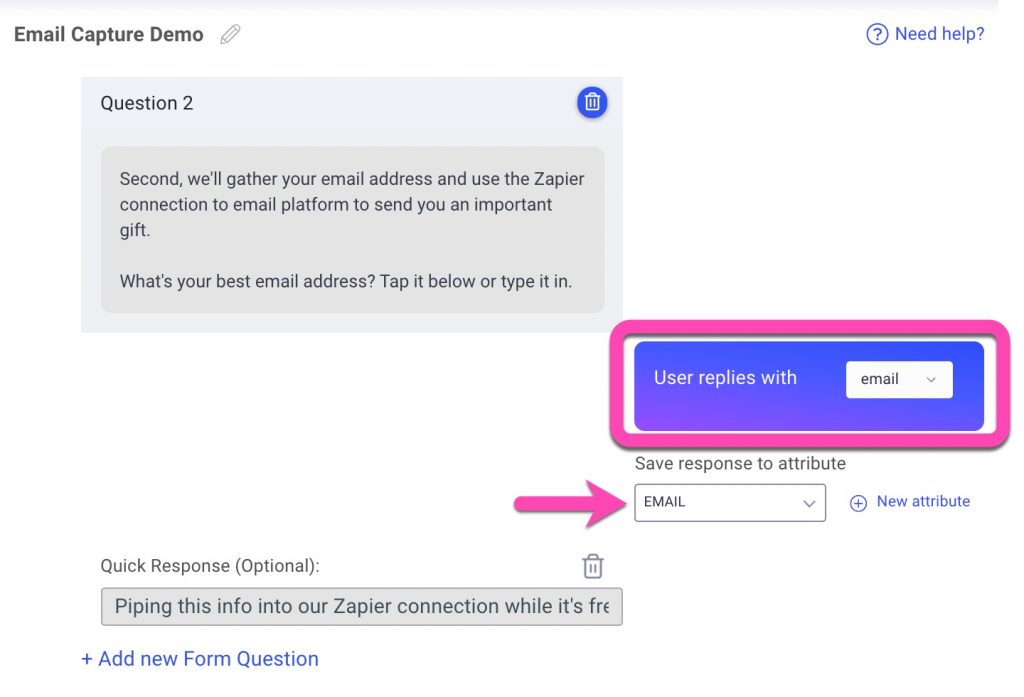Click the New attribute link
1024x697 pixels.
tap(923, 501)
